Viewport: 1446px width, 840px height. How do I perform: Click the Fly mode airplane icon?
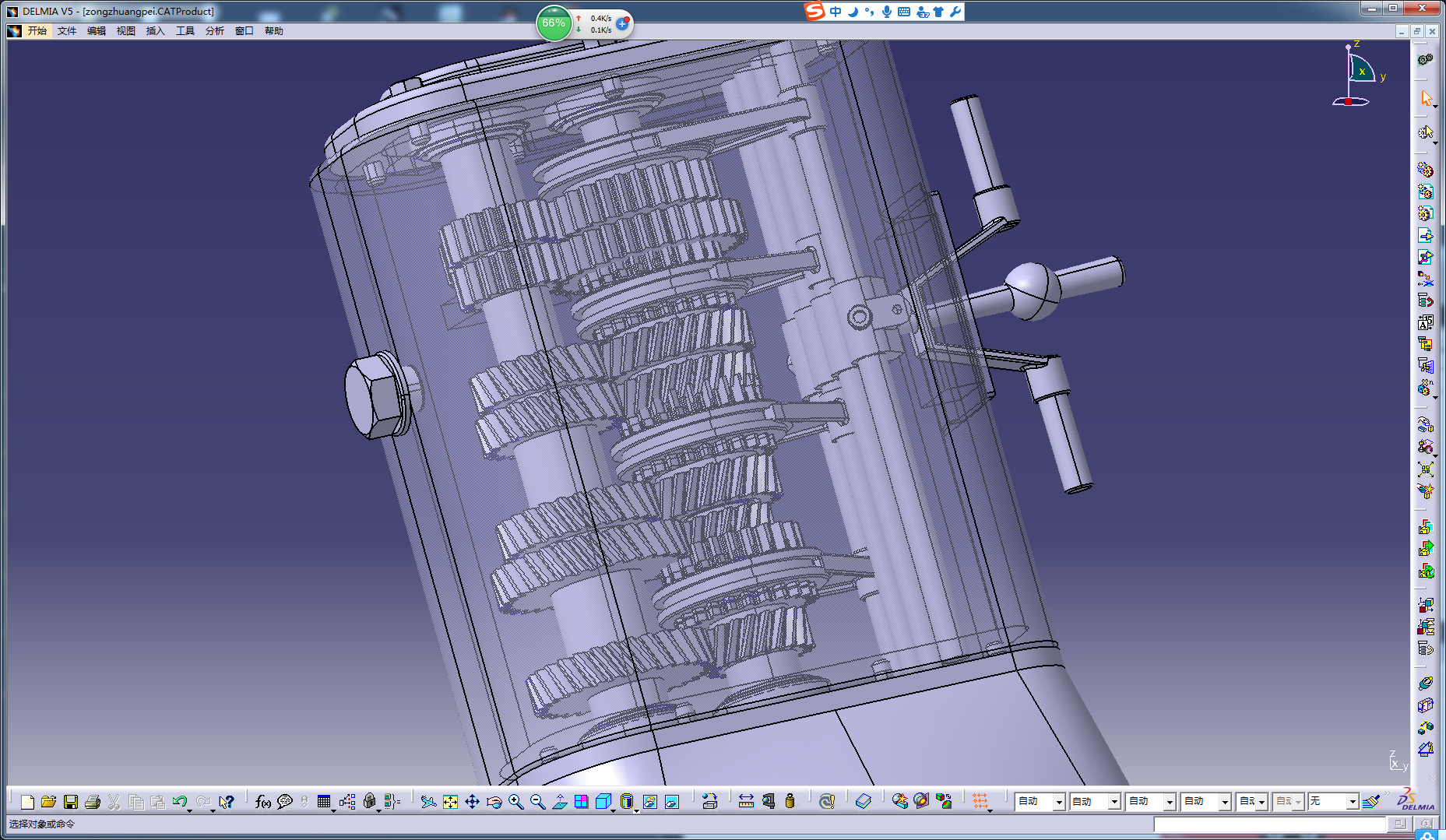click(x=428, y=802)
